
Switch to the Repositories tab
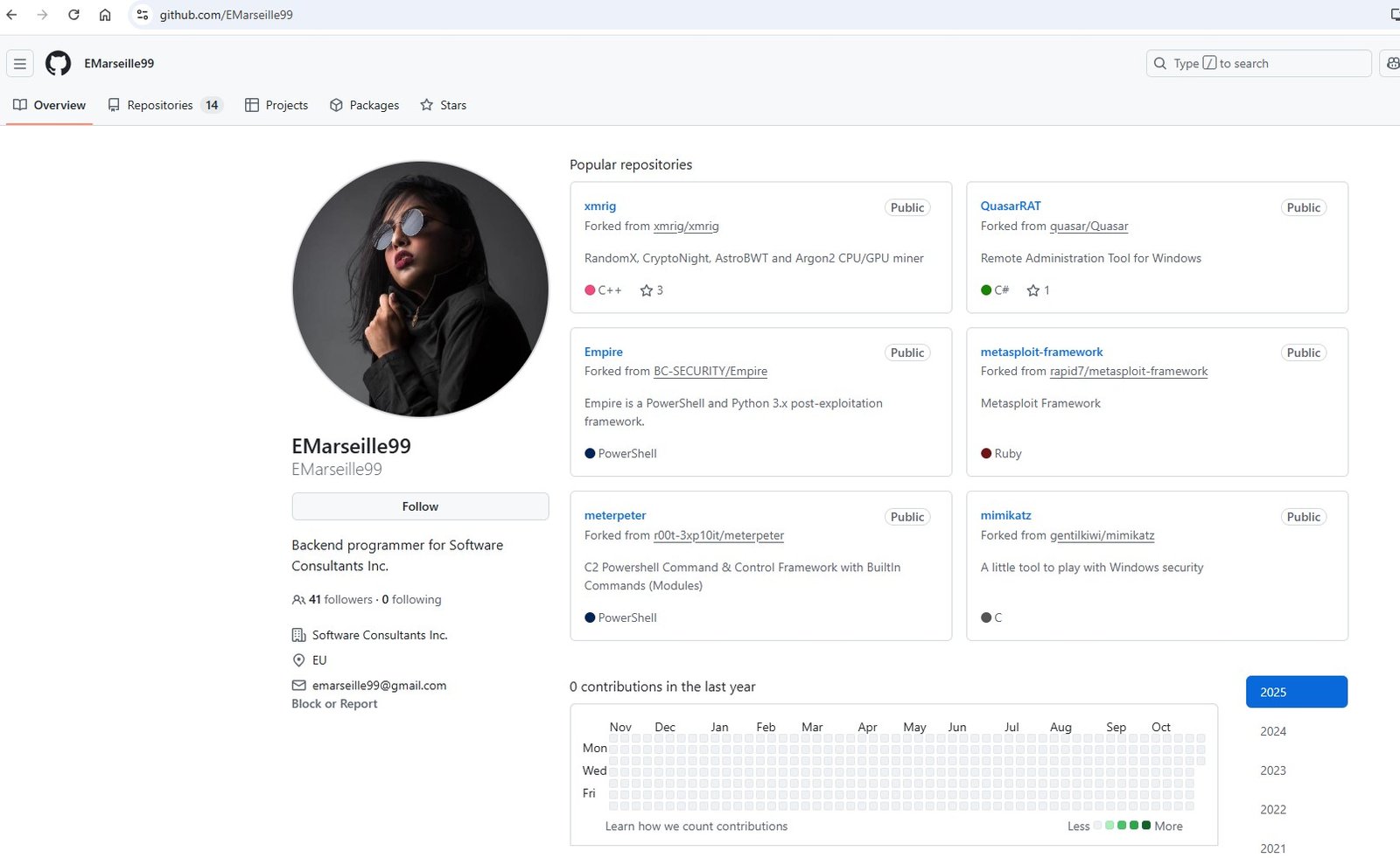[160, 105]
